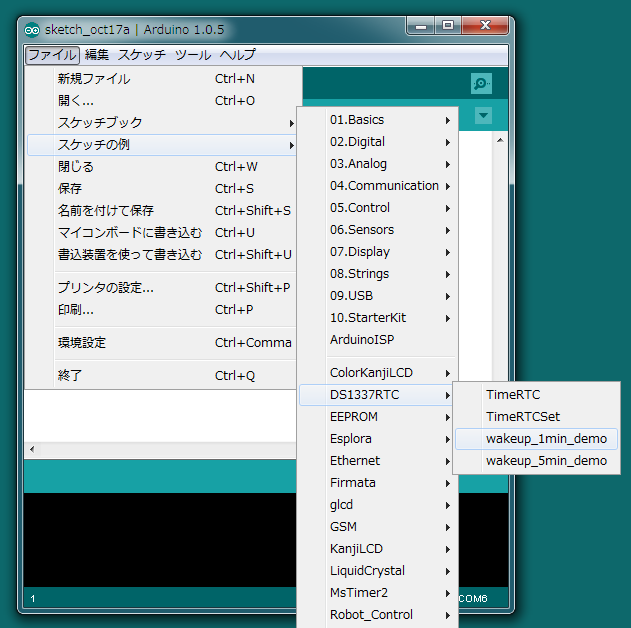Open wakeup_1min_demo example sketch
This screenshot has height=628, width=631.
click(536, 439)
